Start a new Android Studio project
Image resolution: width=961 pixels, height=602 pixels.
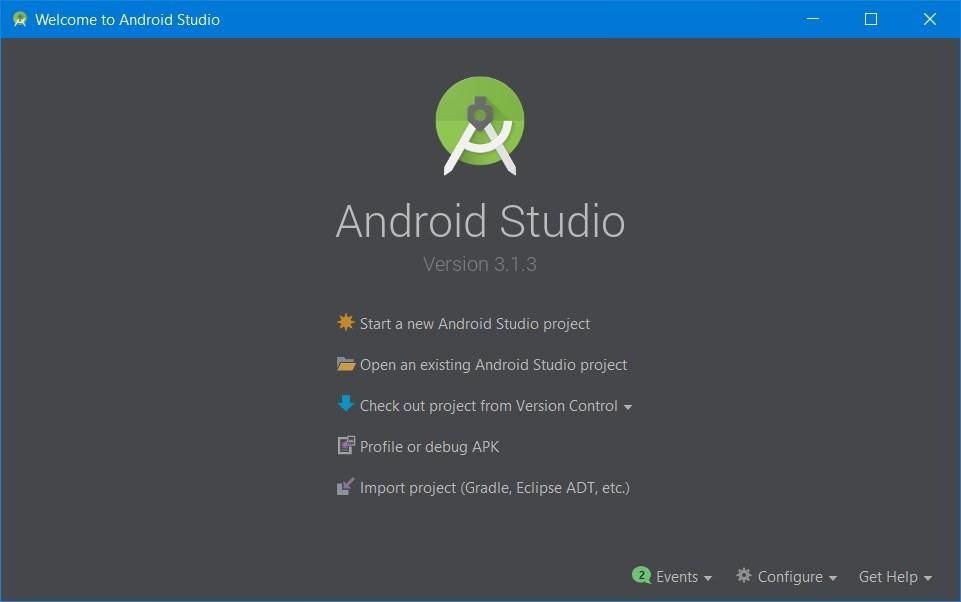click(474, 324)
